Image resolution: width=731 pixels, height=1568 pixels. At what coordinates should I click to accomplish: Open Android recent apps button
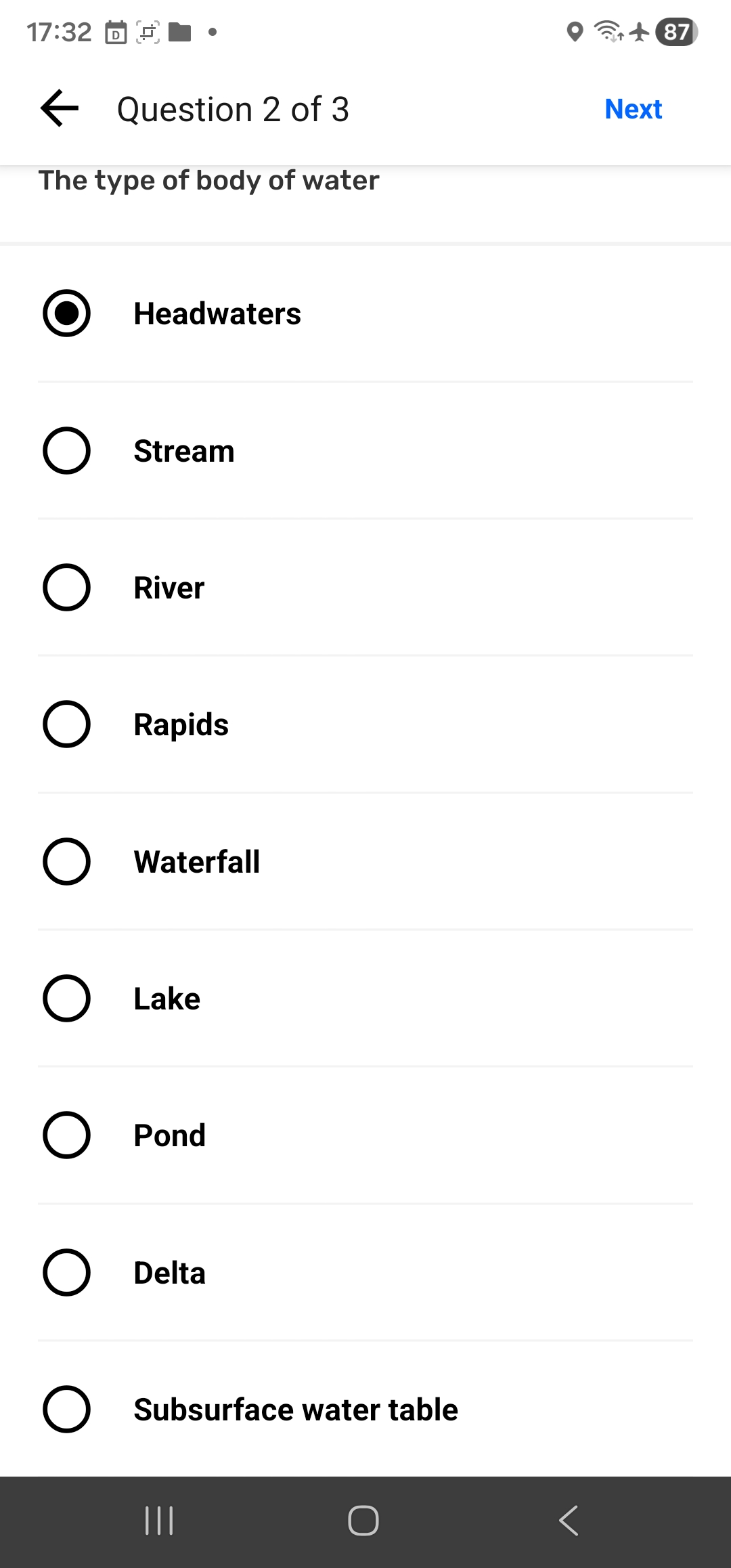tap(160, 1521)
